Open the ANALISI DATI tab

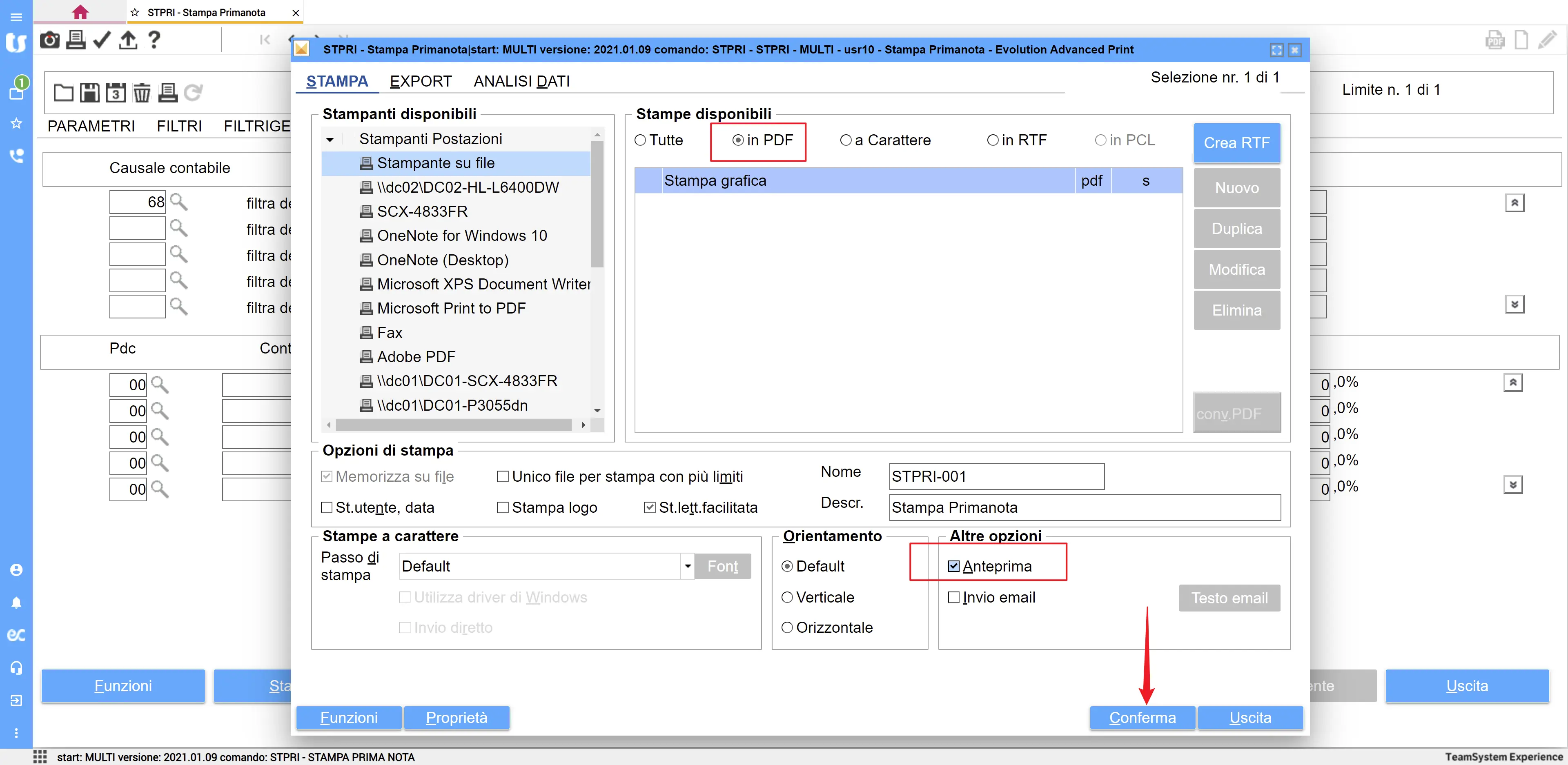point(522,82)
